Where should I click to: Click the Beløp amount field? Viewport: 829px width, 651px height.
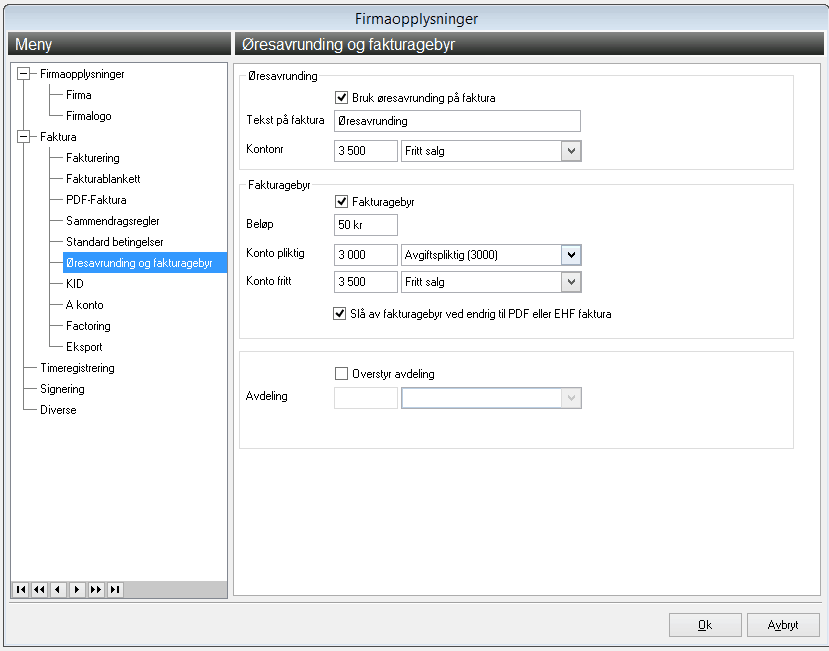(x=366, y=225)
